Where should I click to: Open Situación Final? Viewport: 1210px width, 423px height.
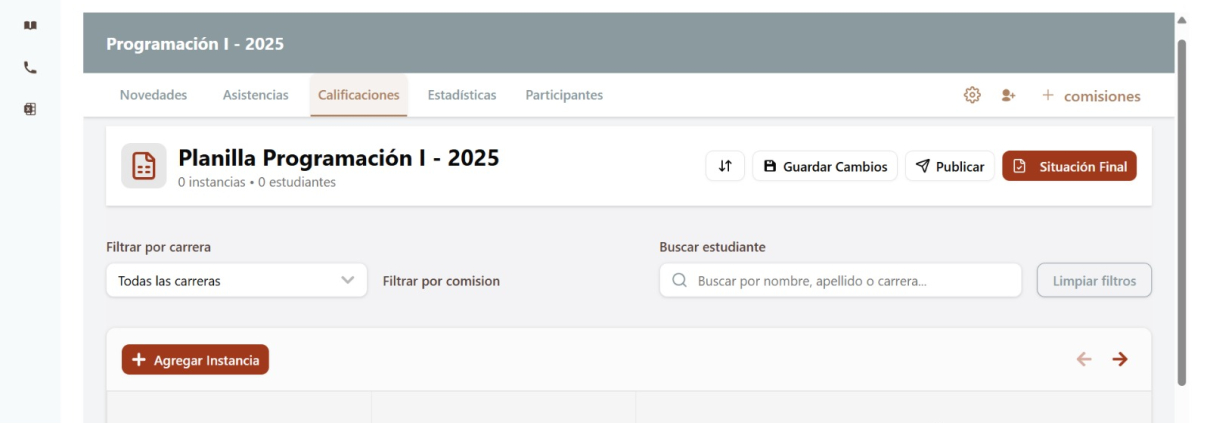click(x=1069, y=166)
